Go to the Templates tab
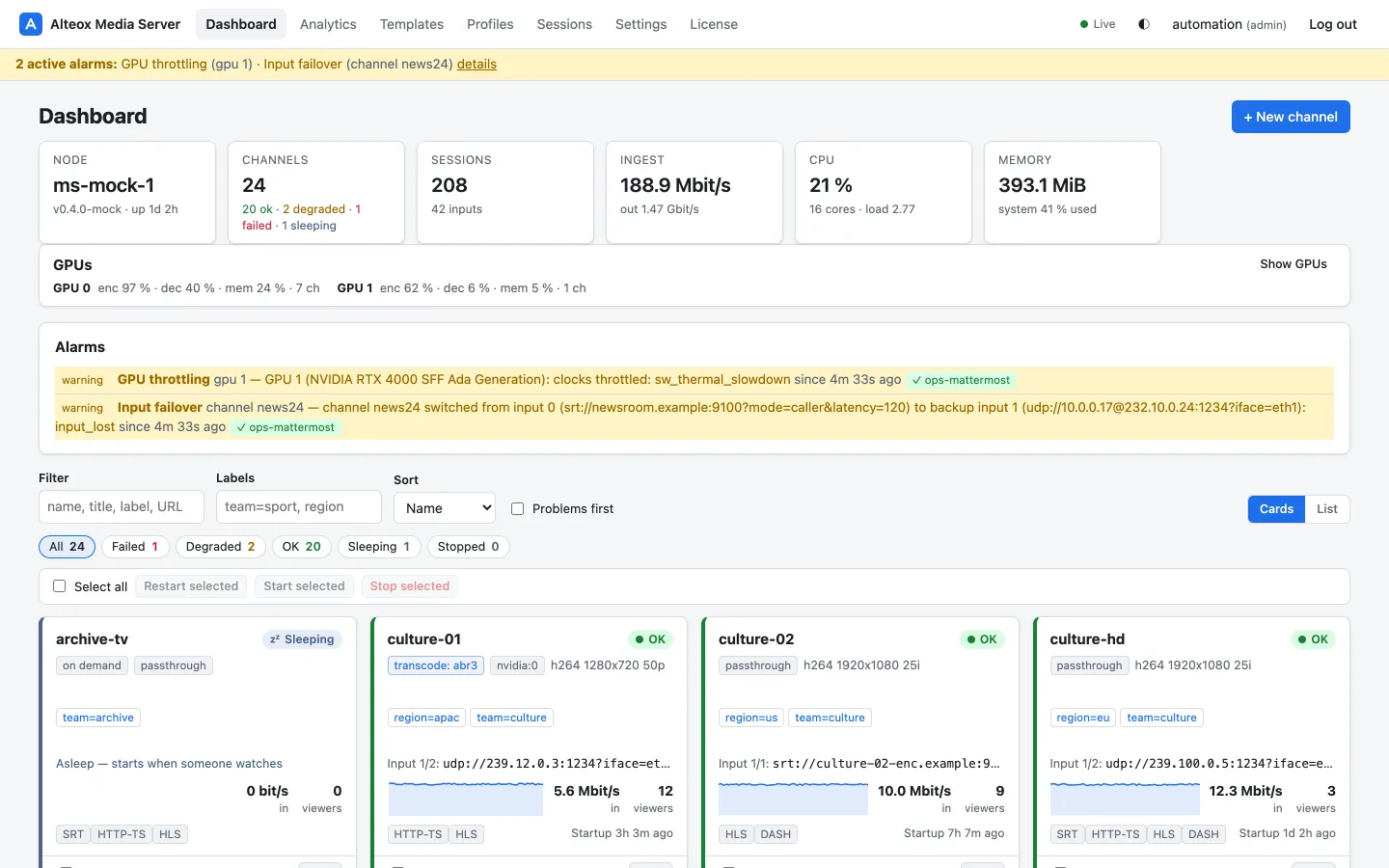The image size is (1389, 868). 412,24
